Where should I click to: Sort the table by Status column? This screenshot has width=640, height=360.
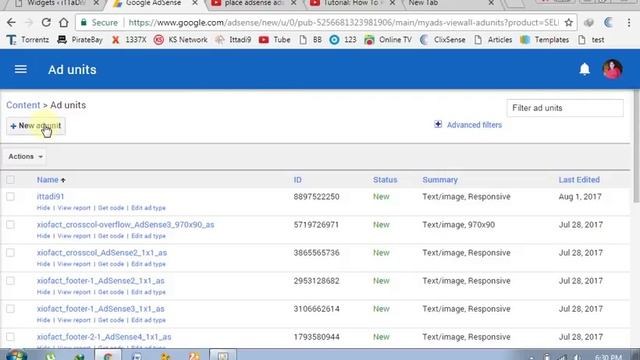pyautogui.click(x=385, y=180)
